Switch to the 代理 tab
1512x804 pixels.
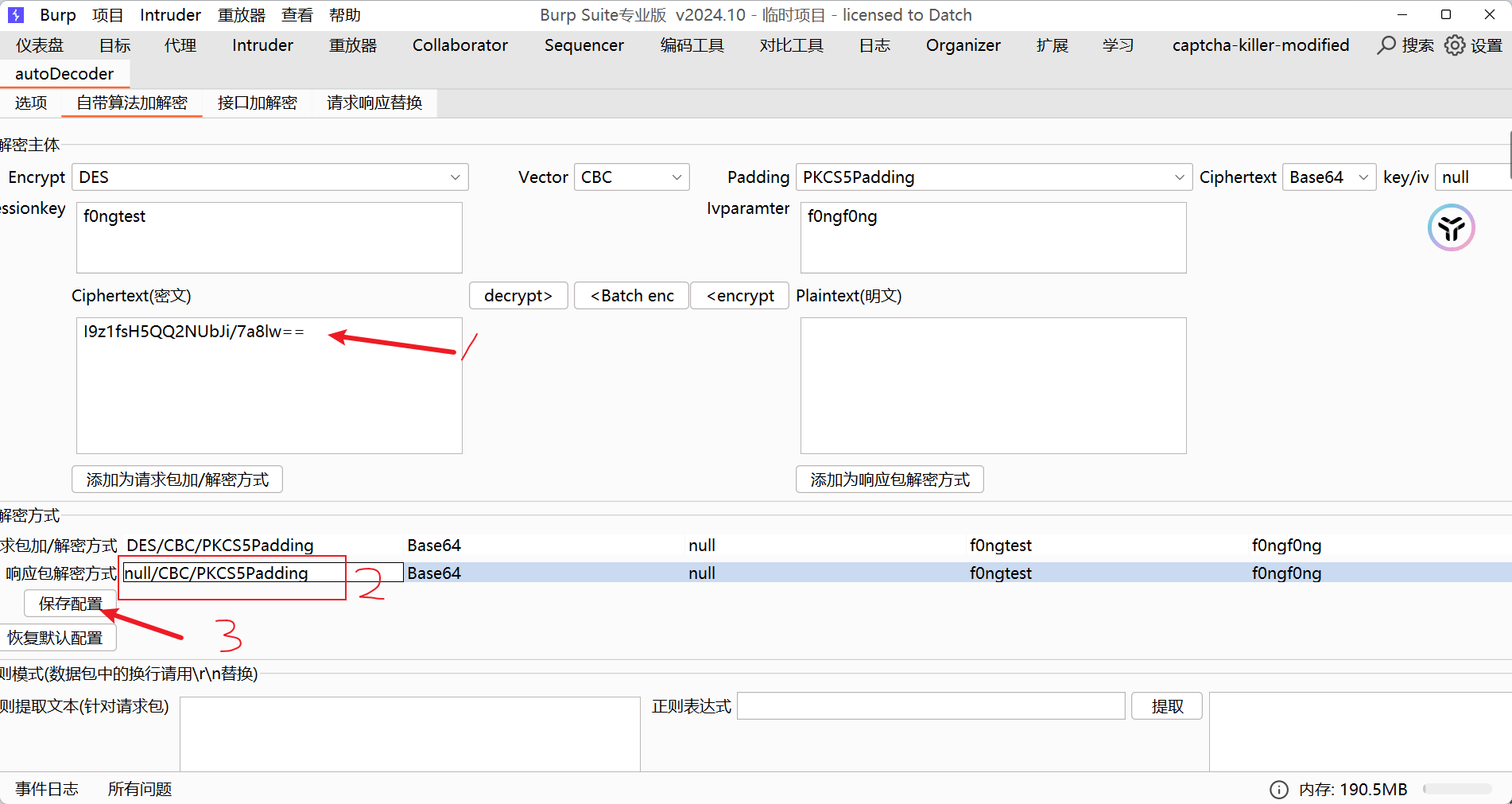coord(180,45)
